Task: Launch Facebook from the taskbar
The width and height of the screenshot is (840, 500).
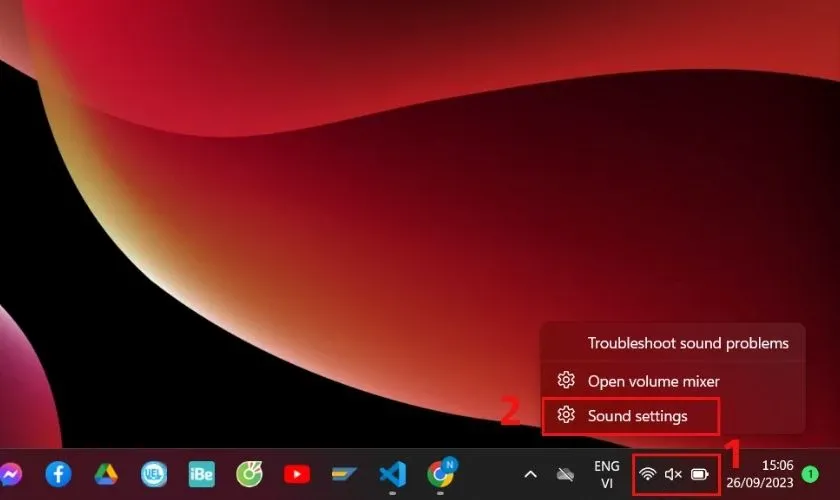Action: [x=59, y=473]
